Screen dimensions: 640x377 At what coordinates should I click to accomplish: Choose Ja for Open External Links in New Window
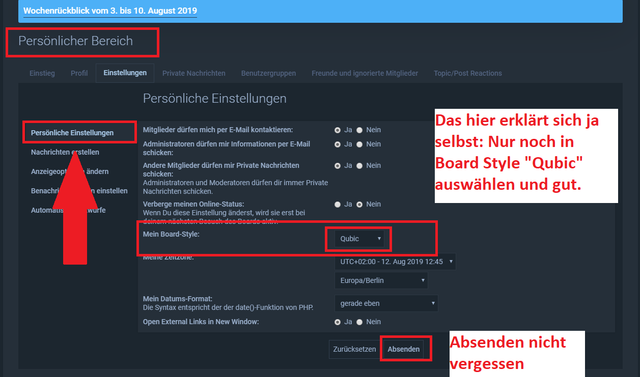pyautogui.click(x=338, y=322)
